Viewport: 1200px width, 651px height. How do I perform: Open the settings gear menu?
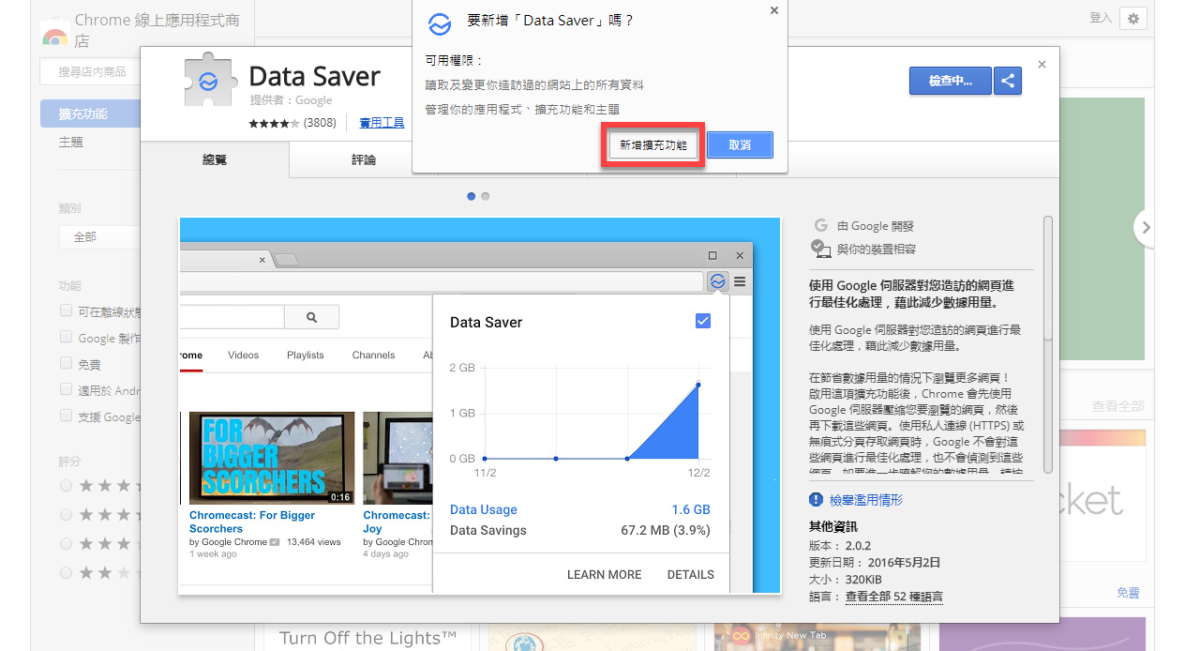1133,18
